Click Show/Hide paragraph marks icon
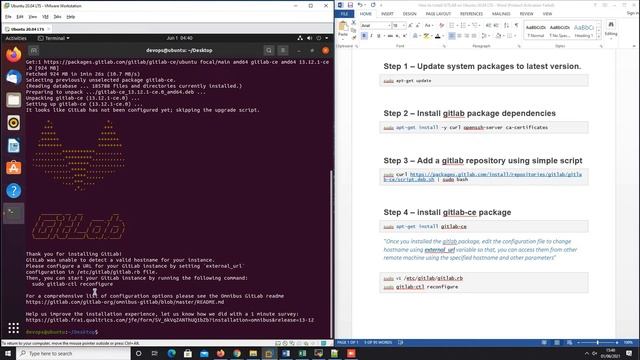 [516, 25]
